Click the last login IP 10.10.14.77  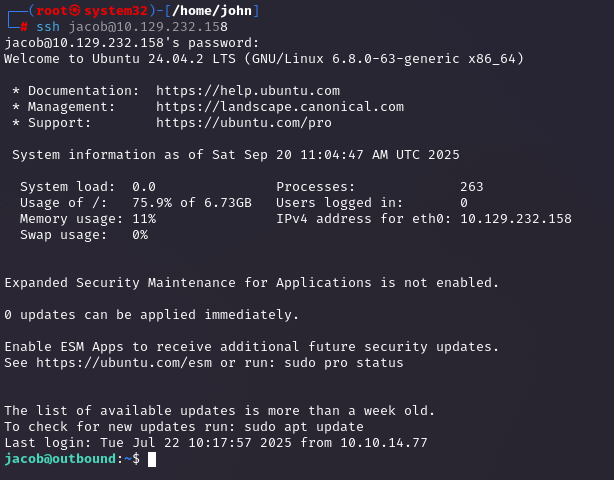384,443
